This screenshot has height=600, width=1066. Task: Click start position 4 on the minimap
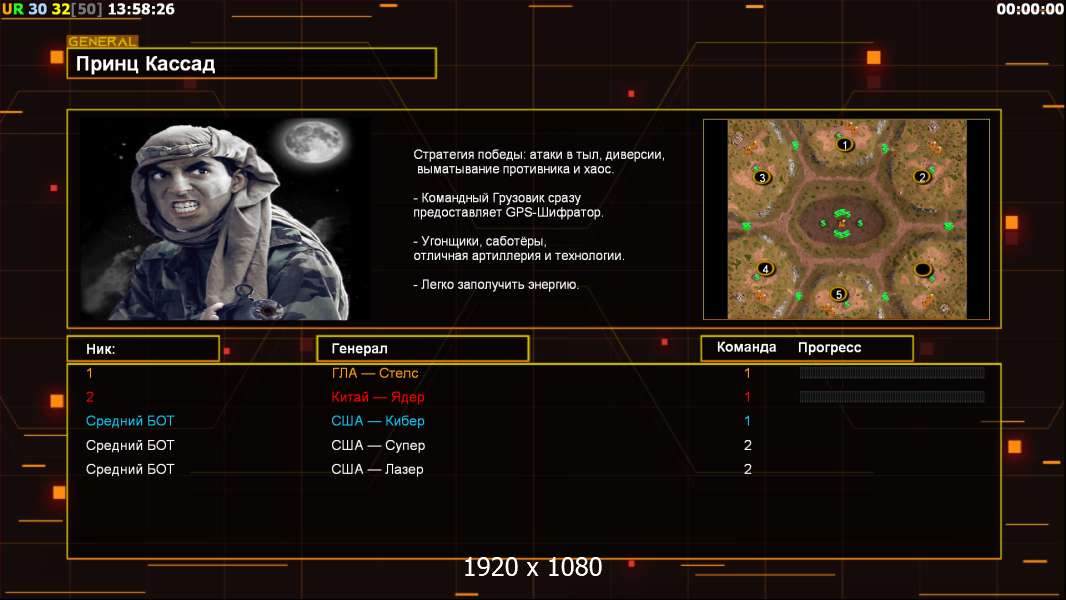click(x=766, y=268)
